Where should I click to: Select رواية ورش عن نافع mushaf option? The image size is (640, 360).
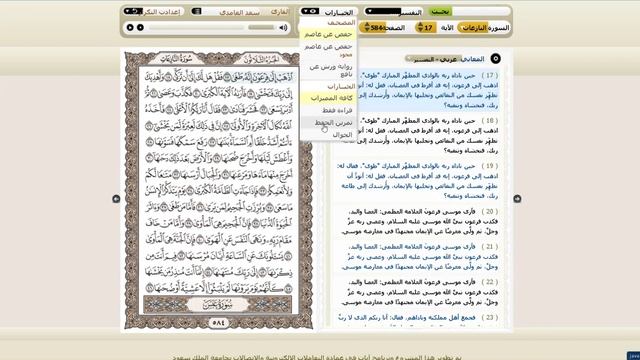(329, 70)
